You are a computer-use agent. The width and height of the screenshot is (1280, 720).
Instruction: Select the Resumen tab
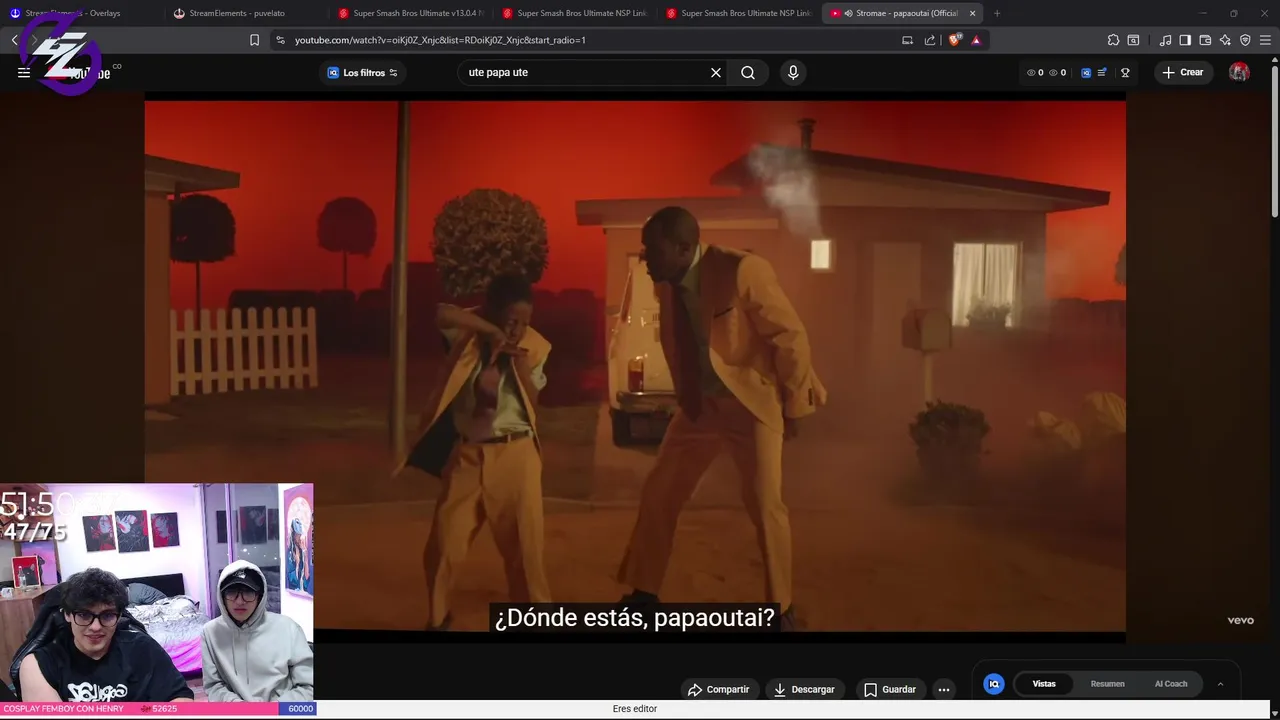click(x=1107, y=684)
